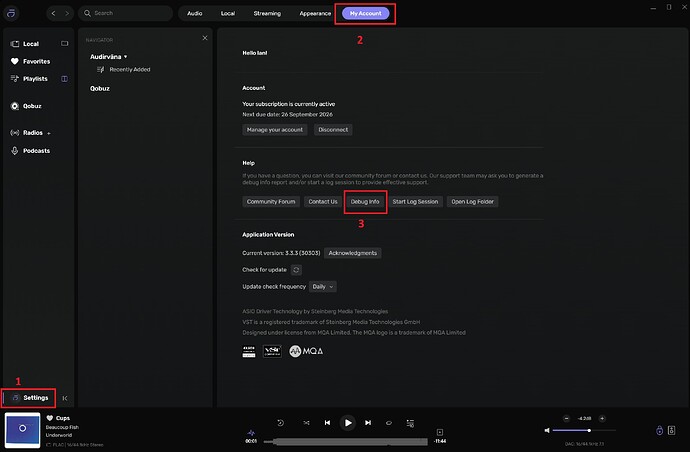Screen dimensions: 690x452
Task: Open the play queue icon
Action: click(x=410, y=423)
